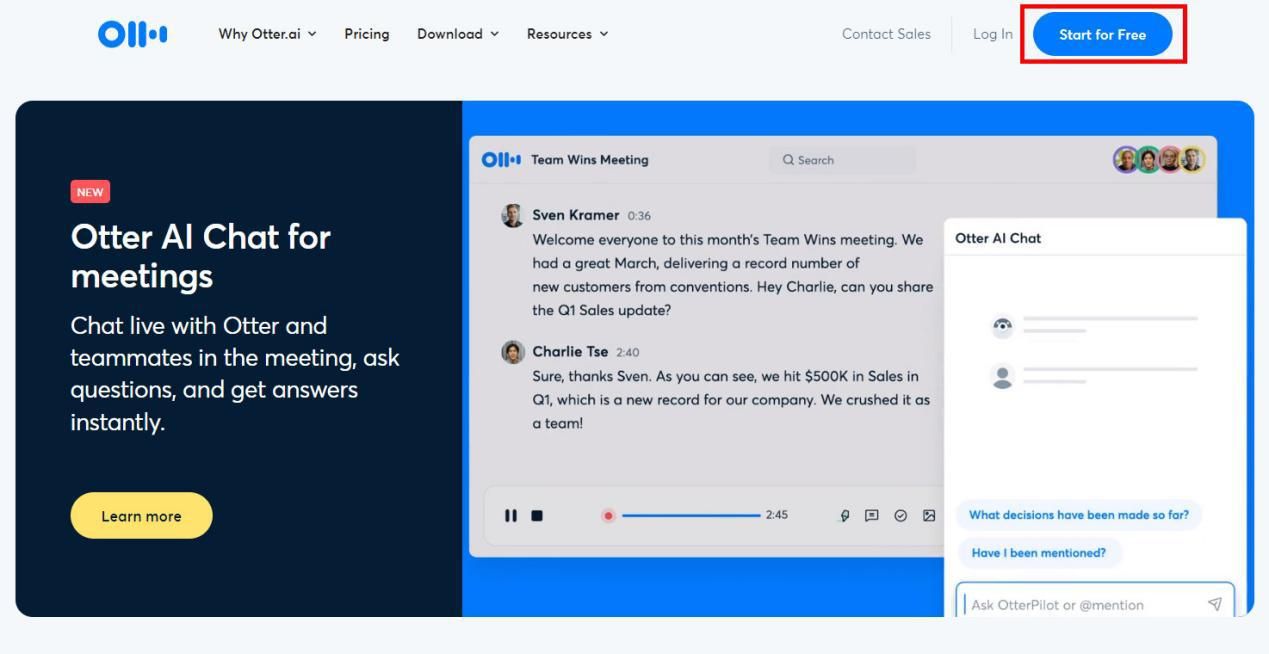Click the send arrow in the chat box
Viewport: 1269px width, 654px height.
click(1215, 604)
